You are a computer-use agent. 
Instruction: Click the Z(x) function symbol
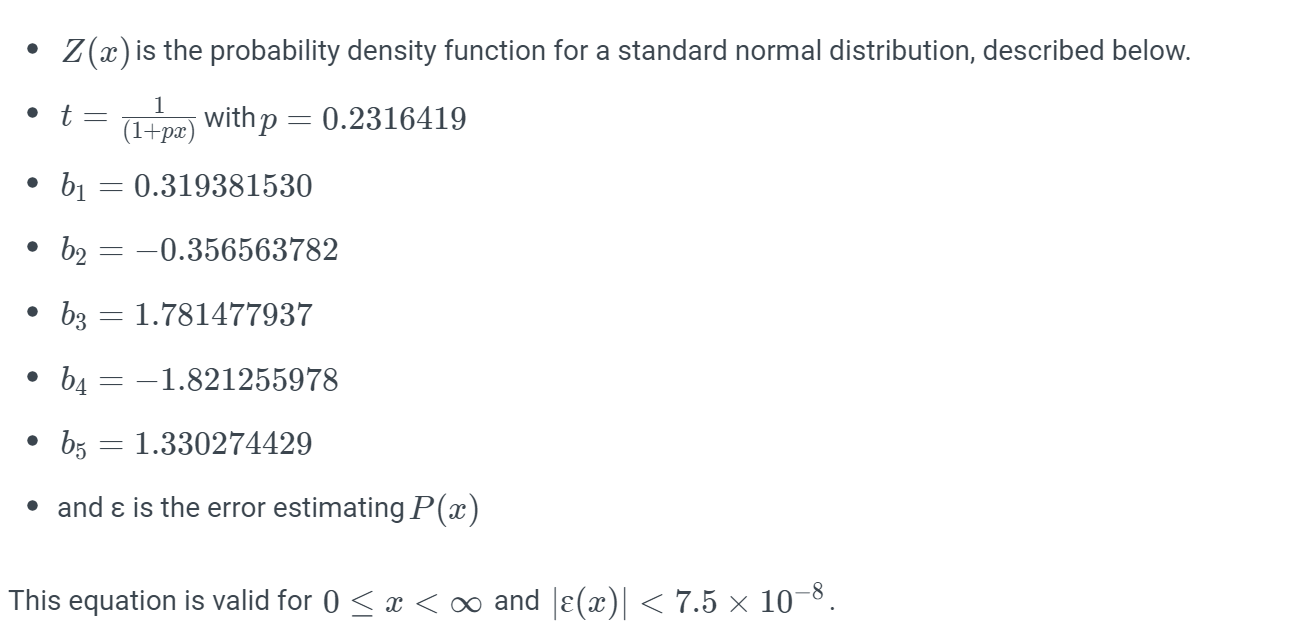click(x=95, y=51)
